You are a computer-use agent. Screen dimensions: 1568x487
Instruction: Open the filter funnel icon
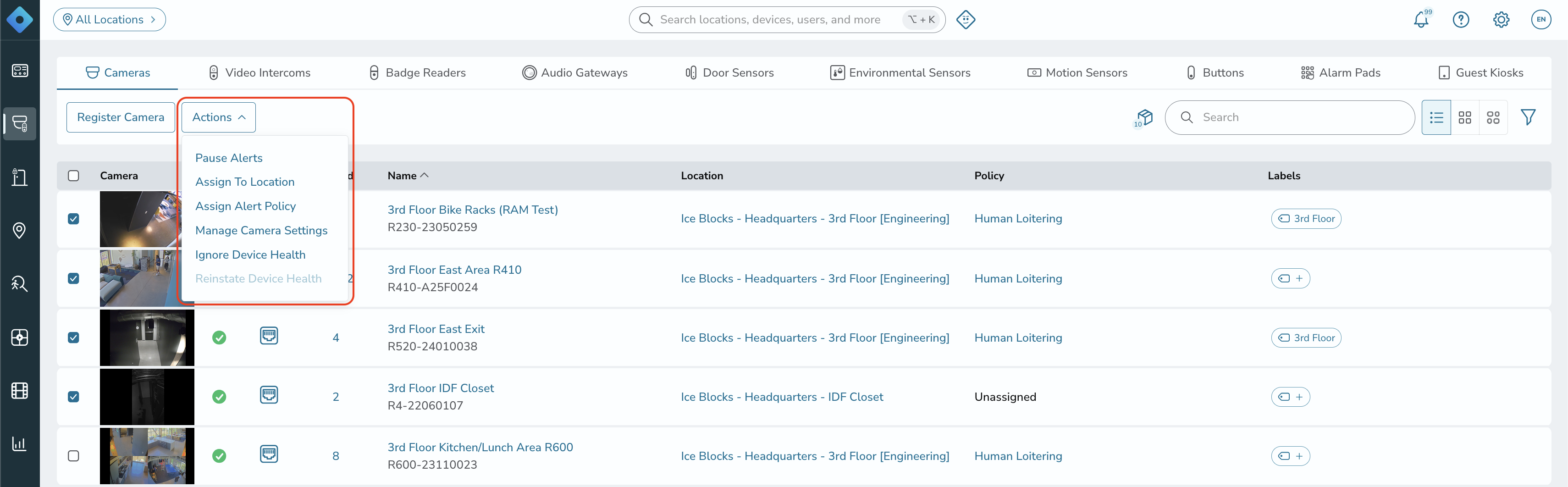click(x=1528, y=117)
